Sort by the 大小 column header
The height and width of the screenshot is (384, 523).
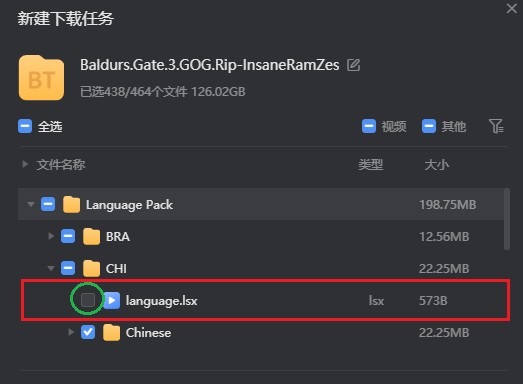437,164
